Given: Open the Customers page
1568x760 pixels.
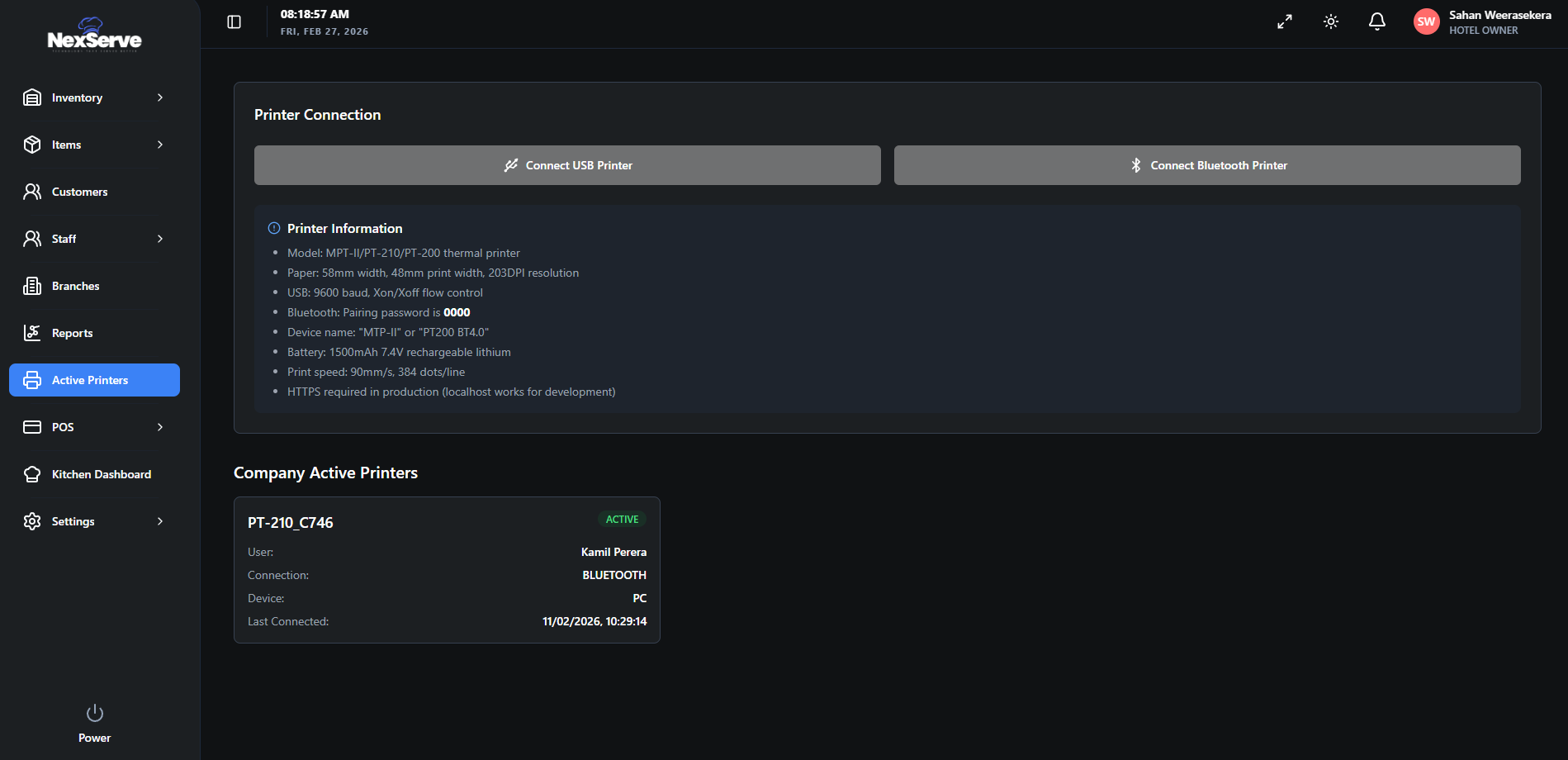Looking at the screenshot, I should (79, 192).
